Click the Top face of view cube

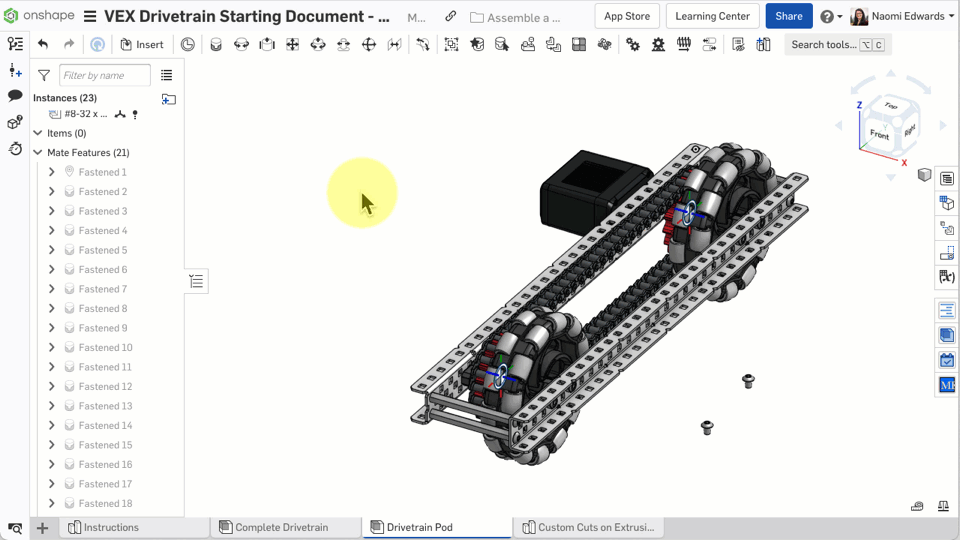click(x=889, y=106)
